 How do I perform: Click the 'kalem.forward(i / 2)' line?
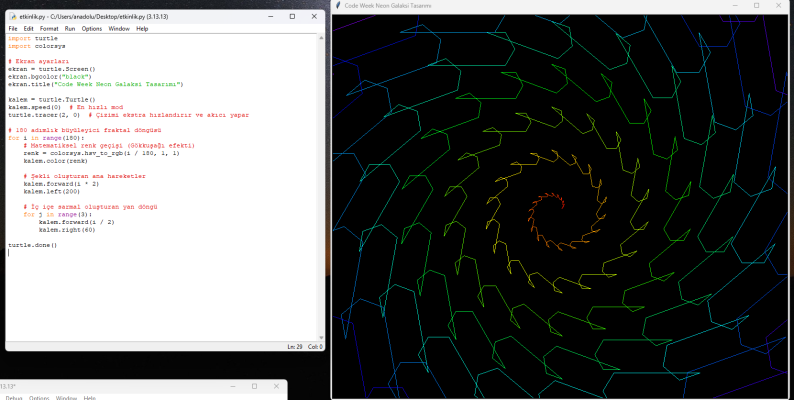[76, 222]
